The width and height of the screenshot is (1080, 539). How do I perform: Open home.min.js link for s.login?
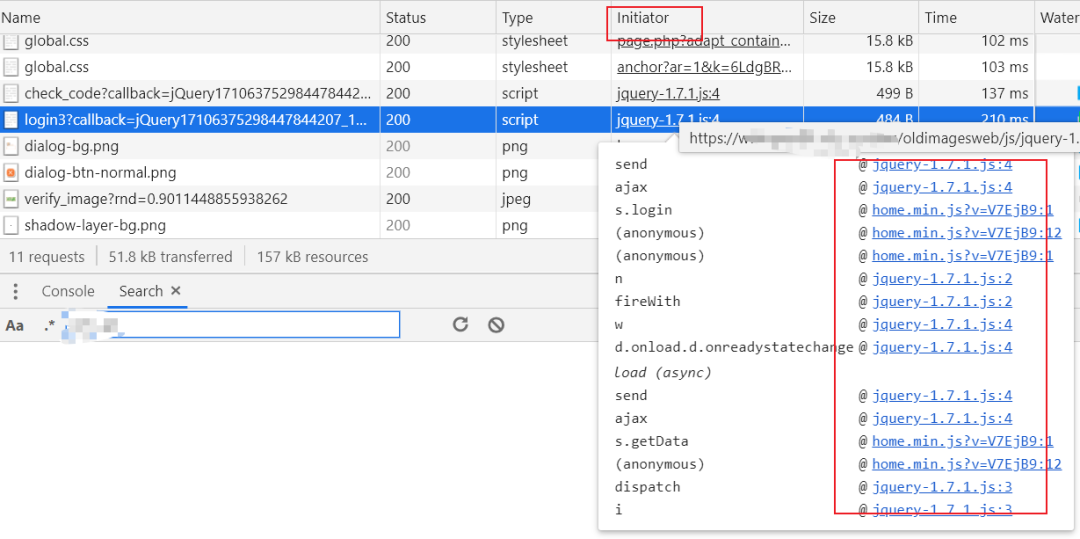coord(962,210)
